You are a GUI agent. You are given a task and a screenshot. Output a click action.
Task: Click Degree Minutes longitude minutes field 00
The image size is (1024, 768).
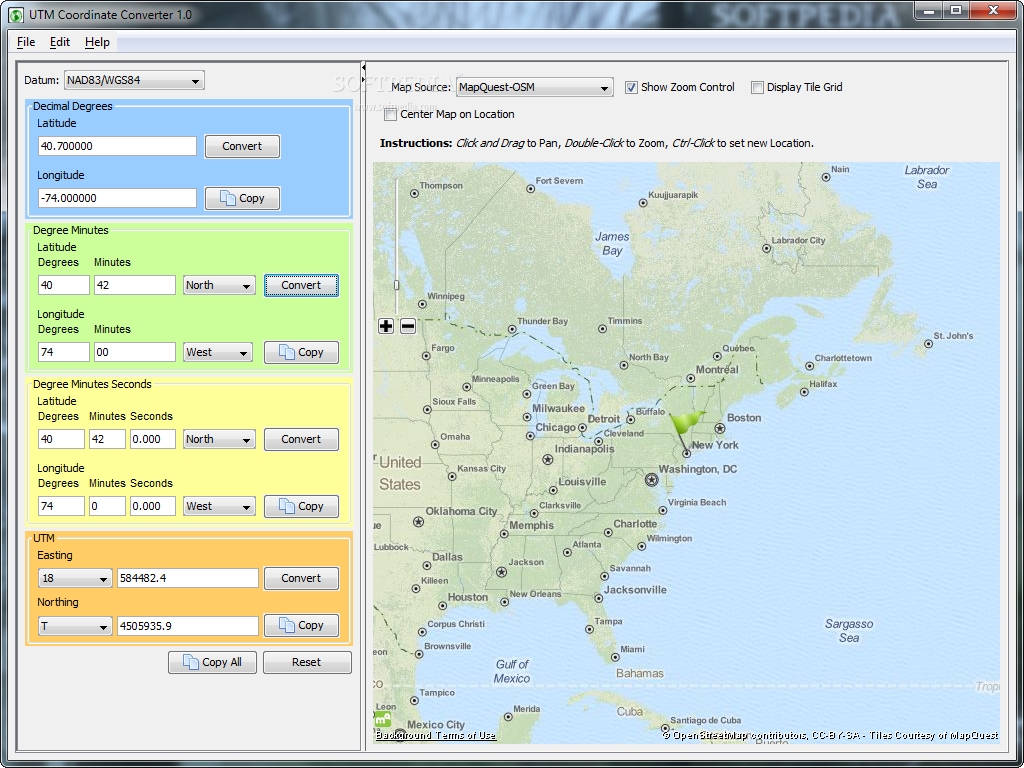(x=135, y=353)
